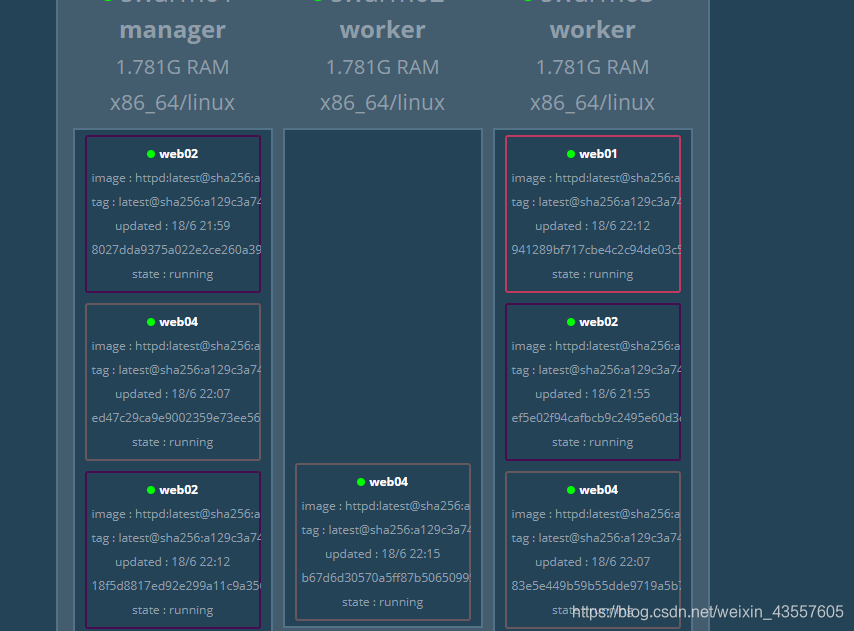Click tag line in card updated 21:59
The width and height of the screenshot is (854, 631).
176,202
